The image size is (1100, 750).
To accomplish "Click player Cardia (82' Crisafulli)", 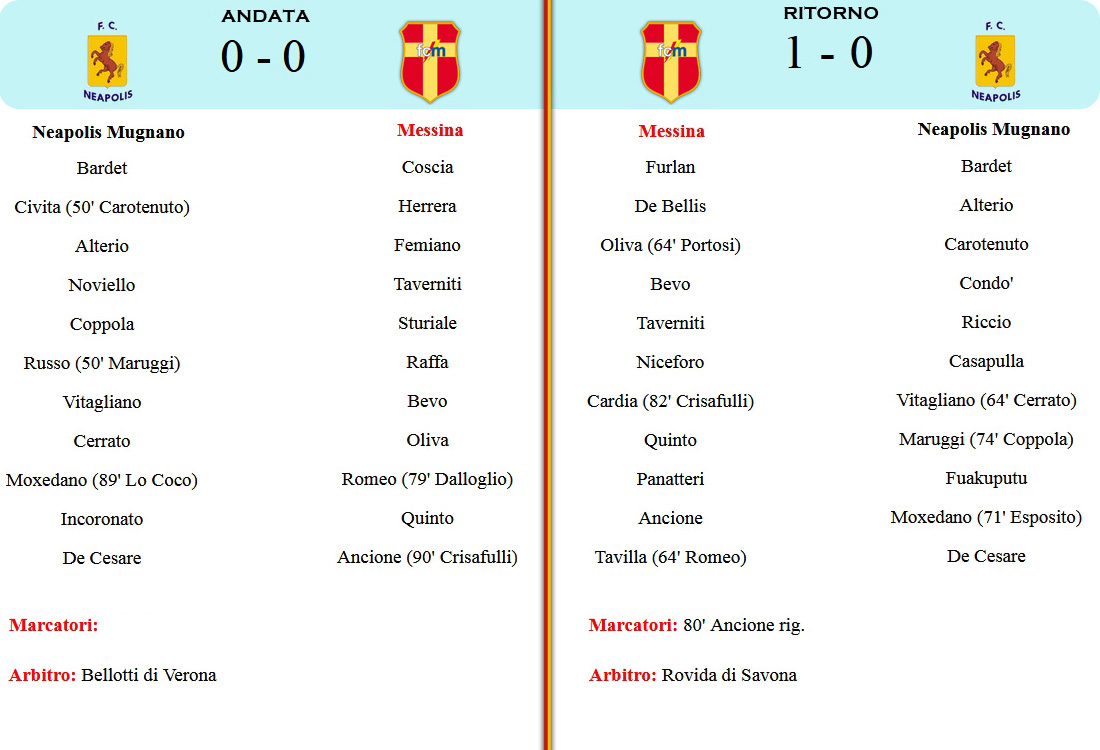I will [671, 401].
